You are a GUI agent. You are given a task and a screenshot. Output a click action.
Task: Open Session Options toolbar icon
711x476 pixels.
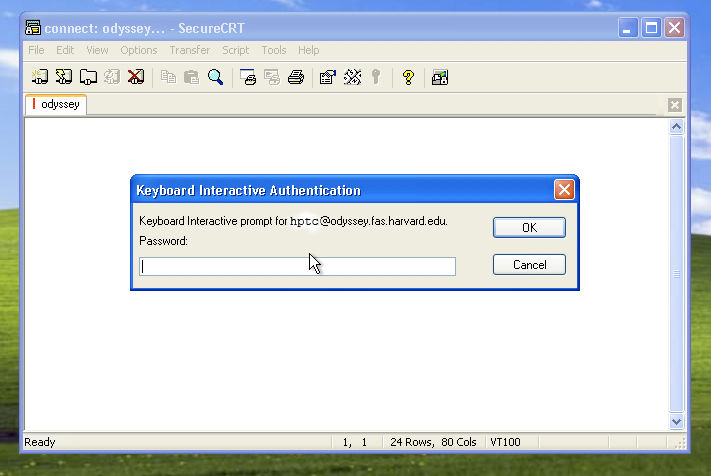click(328, 77)
